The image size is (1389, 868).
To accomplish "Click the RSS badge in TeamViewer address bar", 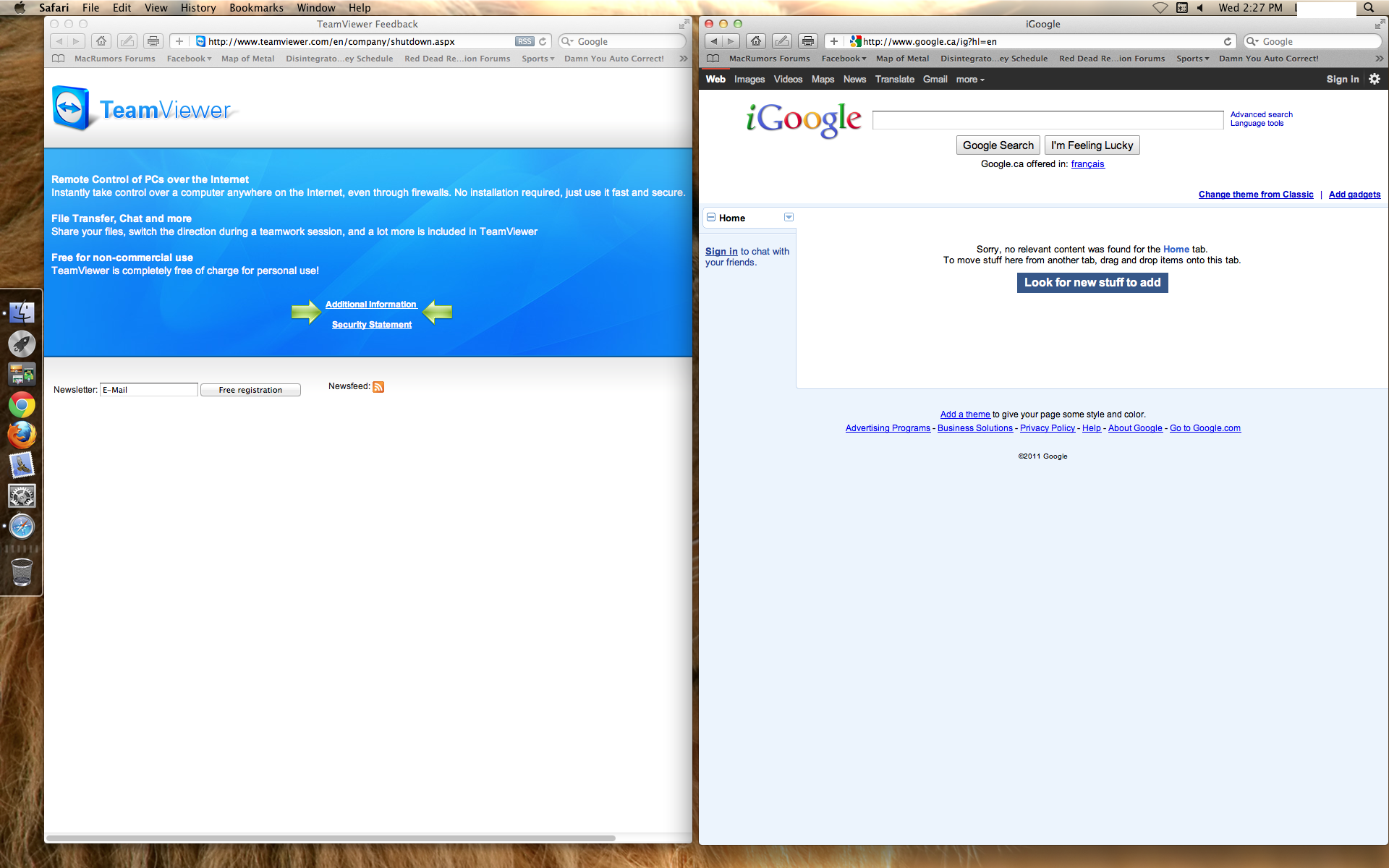I will point(524,41).
